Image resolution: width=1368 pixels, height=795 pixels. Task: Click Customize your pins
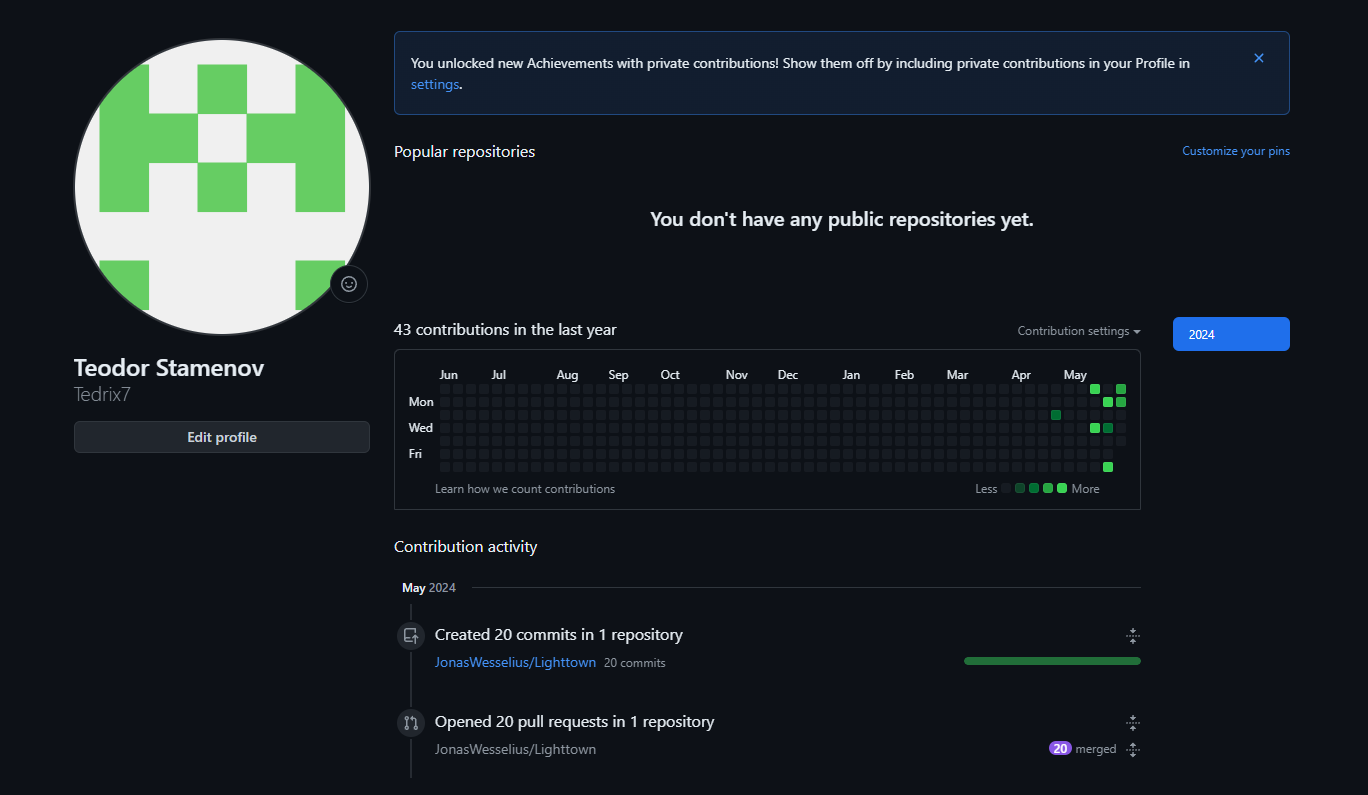click(1235, 151)
